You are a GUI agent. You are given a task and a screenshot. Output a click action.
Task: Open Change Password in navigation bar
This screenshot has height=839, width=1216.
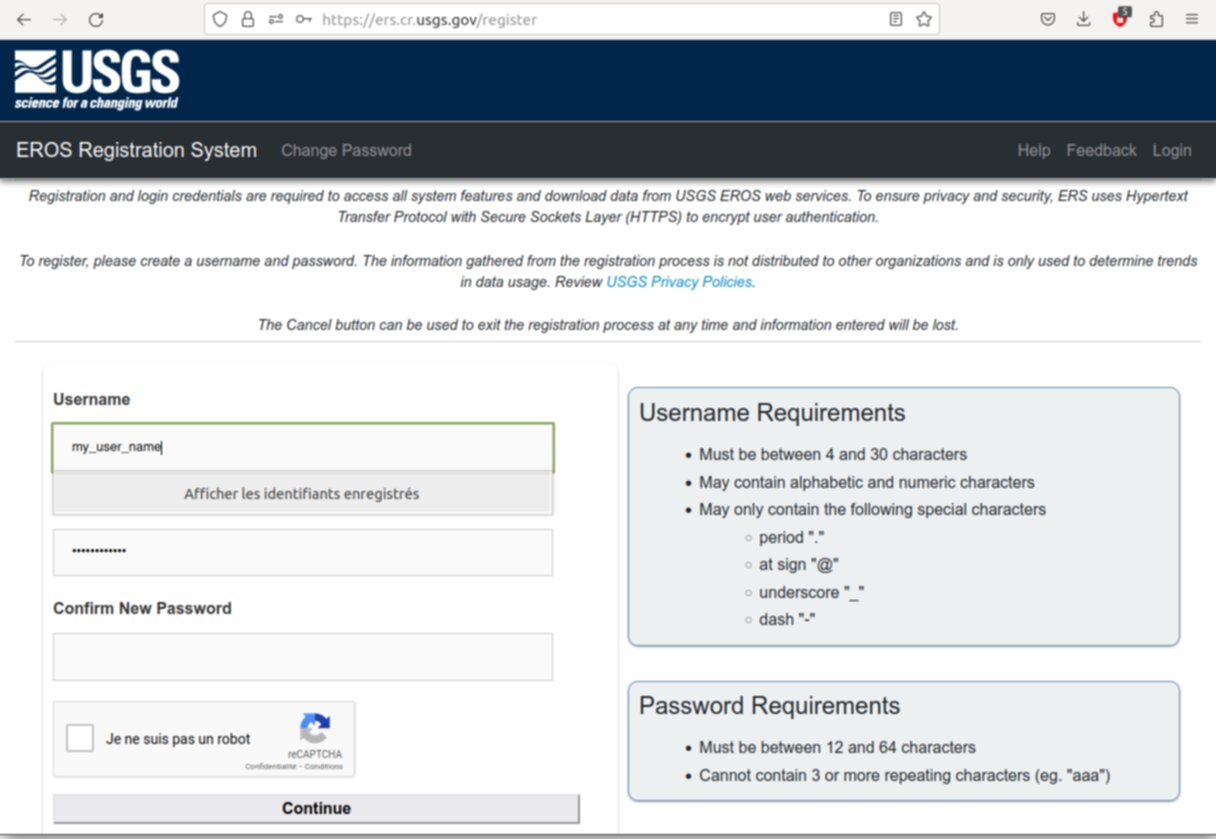346,150
